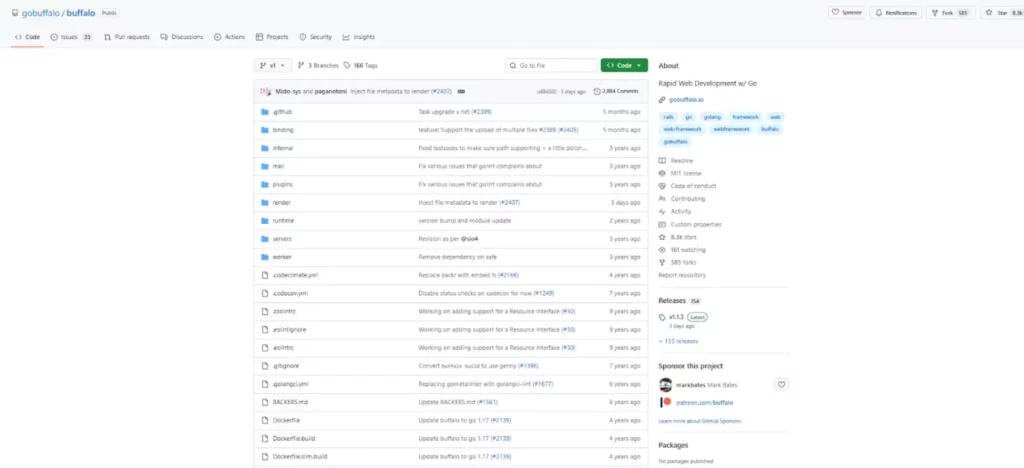The image size is (1024, 468).
Task: Click the Dockerfile file icon
Action: pyautogui.click(x=265, y=420)
